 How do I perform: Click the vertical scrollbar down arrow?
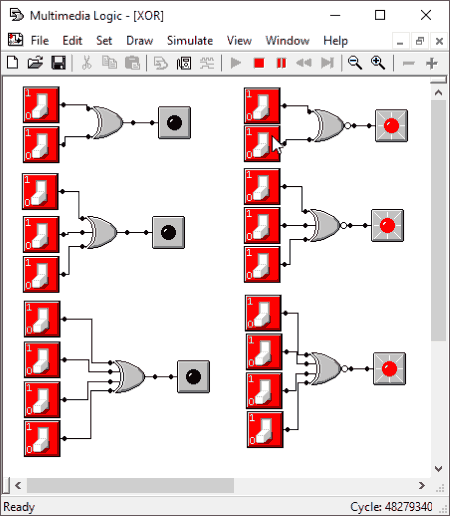pyautogui.click(x=438, y=469)
